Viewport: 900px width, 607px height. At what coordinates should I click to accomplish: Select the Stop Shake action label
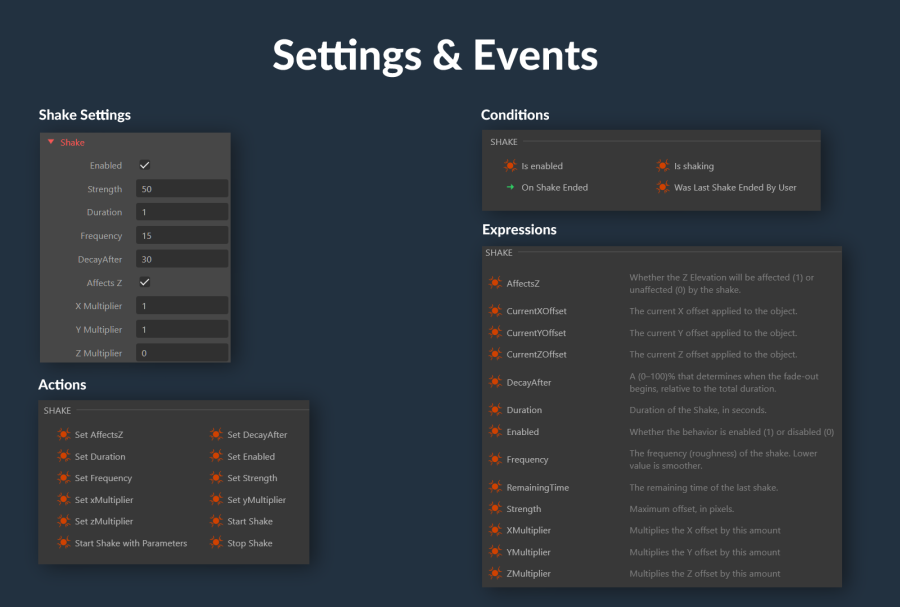(x=250, y=543)
